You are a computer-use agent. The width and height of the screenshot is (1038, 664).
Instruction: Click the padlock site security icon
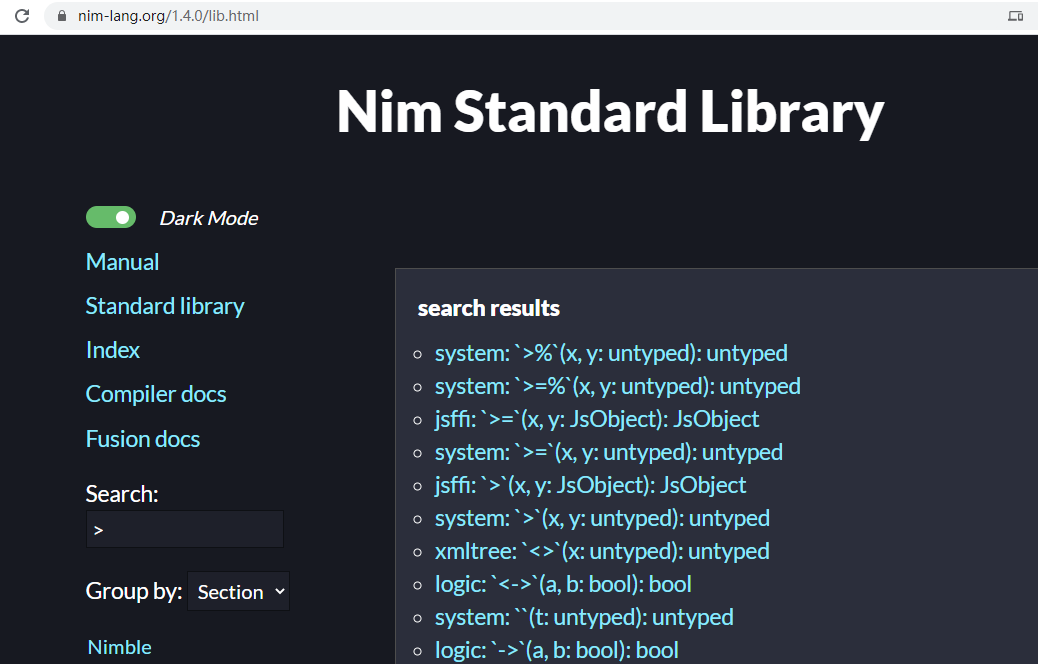coord(62,16)
